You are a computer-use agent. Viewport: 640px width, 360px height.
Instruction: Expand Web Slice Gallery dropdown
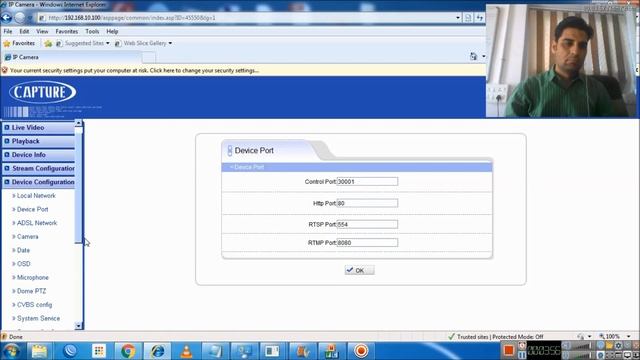(x=170, y=43)
